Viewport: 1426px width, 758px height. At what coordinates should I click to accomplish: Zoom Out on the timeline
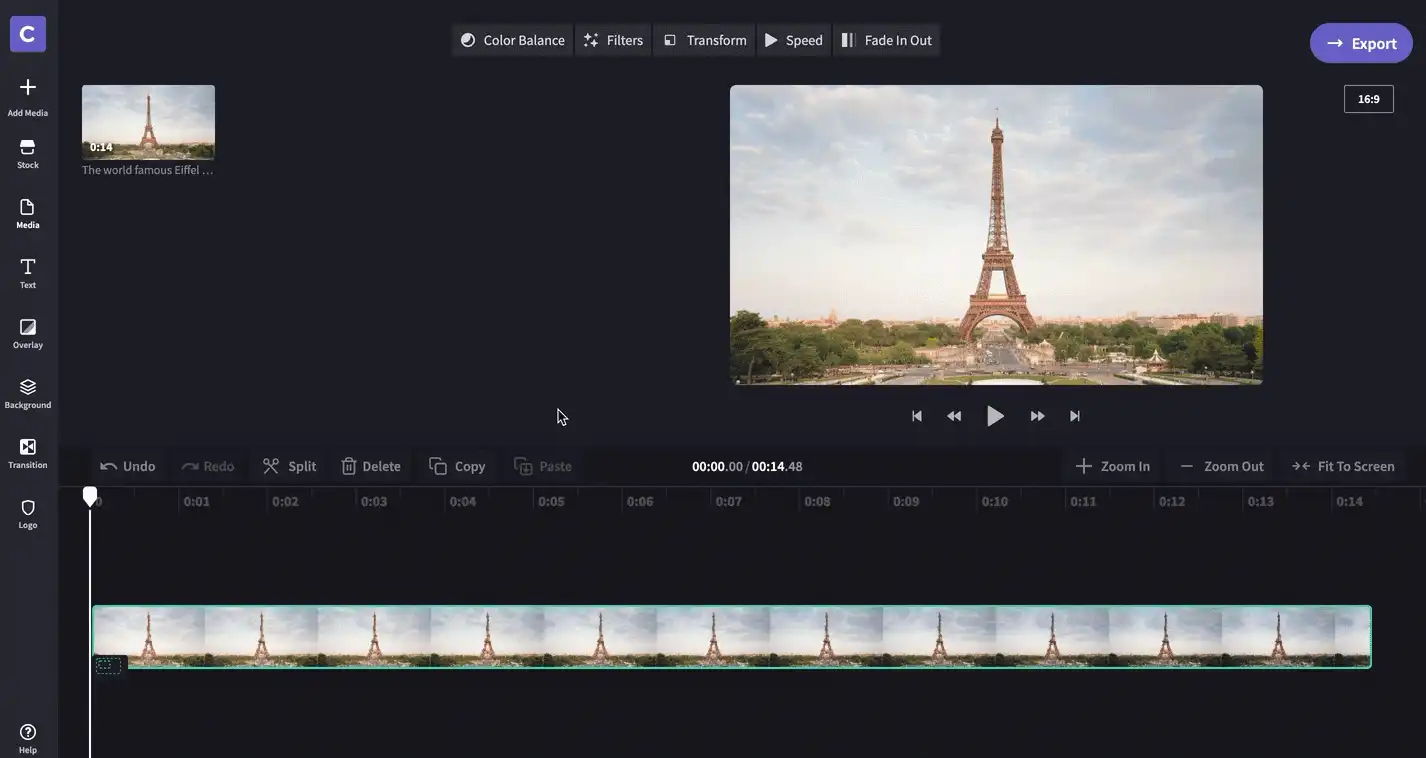tap(1221, 466)
